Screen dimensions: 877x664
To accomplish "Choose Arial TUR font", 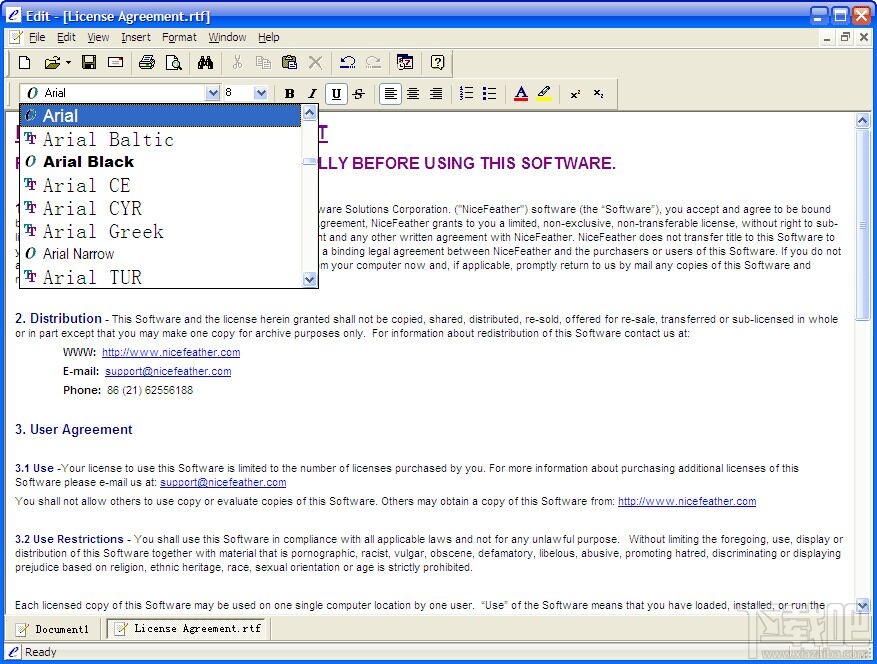I will pyautogui.click(x=161, y=277).
